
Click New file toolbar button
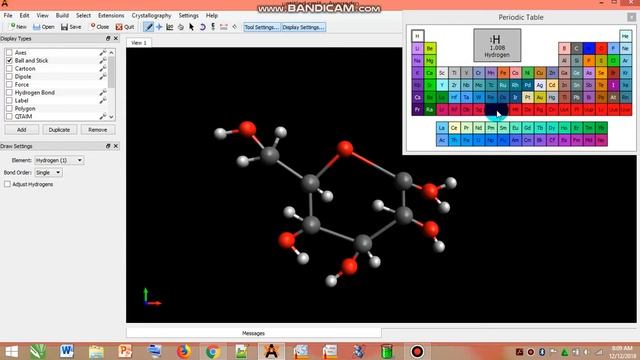tap(18, 27)
